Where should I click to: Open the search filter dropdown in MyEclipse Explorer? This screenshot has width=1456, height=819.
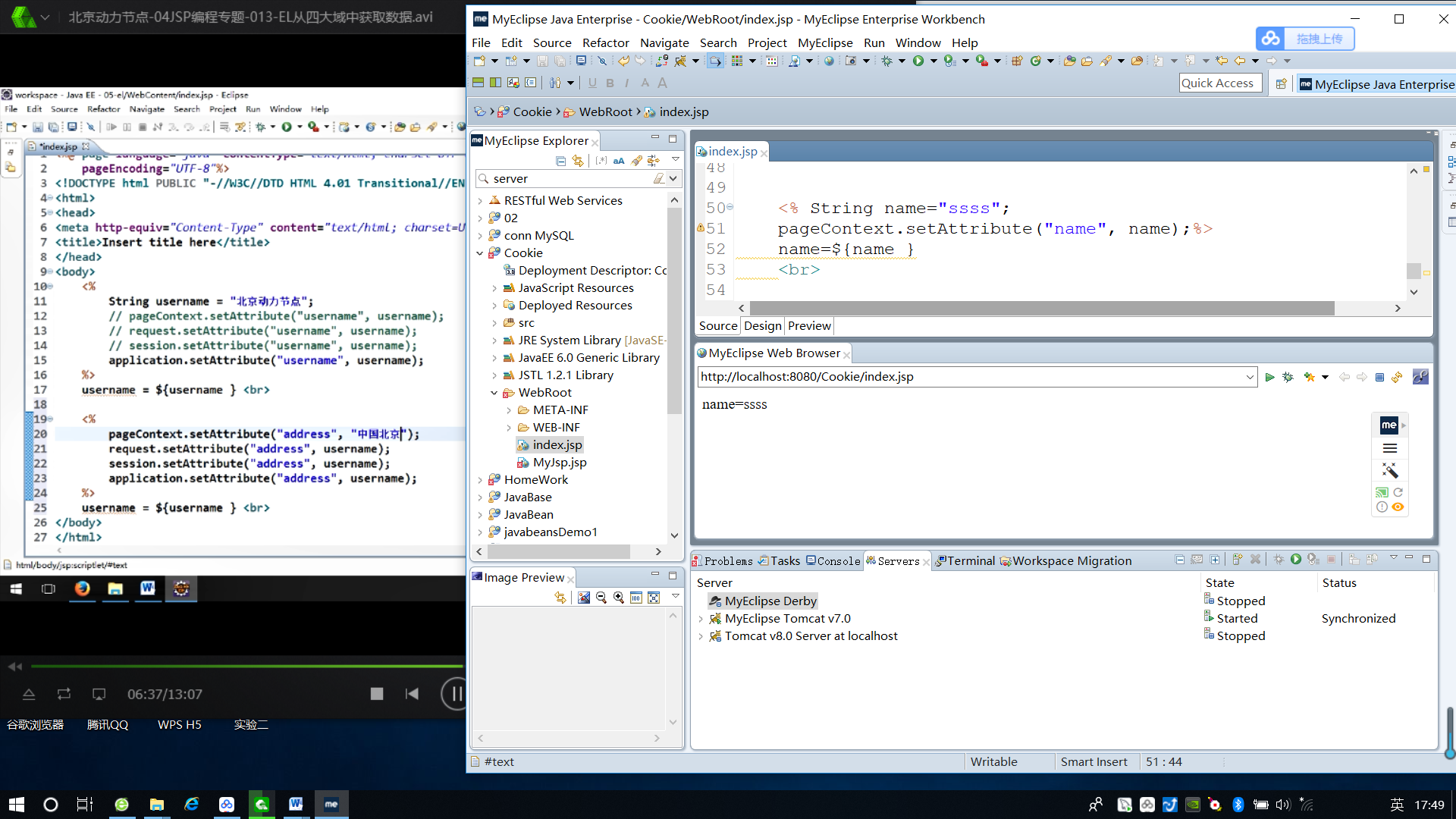click(x=673, y=179)
